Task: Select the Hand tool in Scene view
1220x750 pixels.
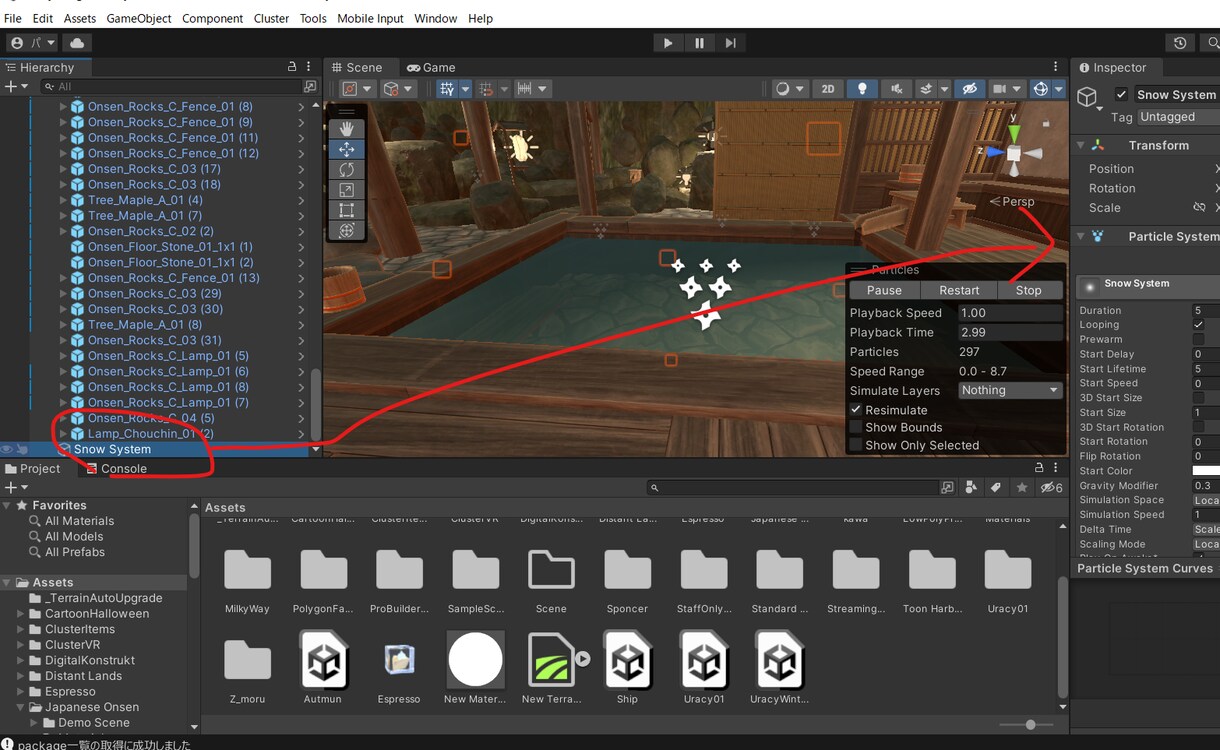Action: pyautogui.click(x=347, y=128)
